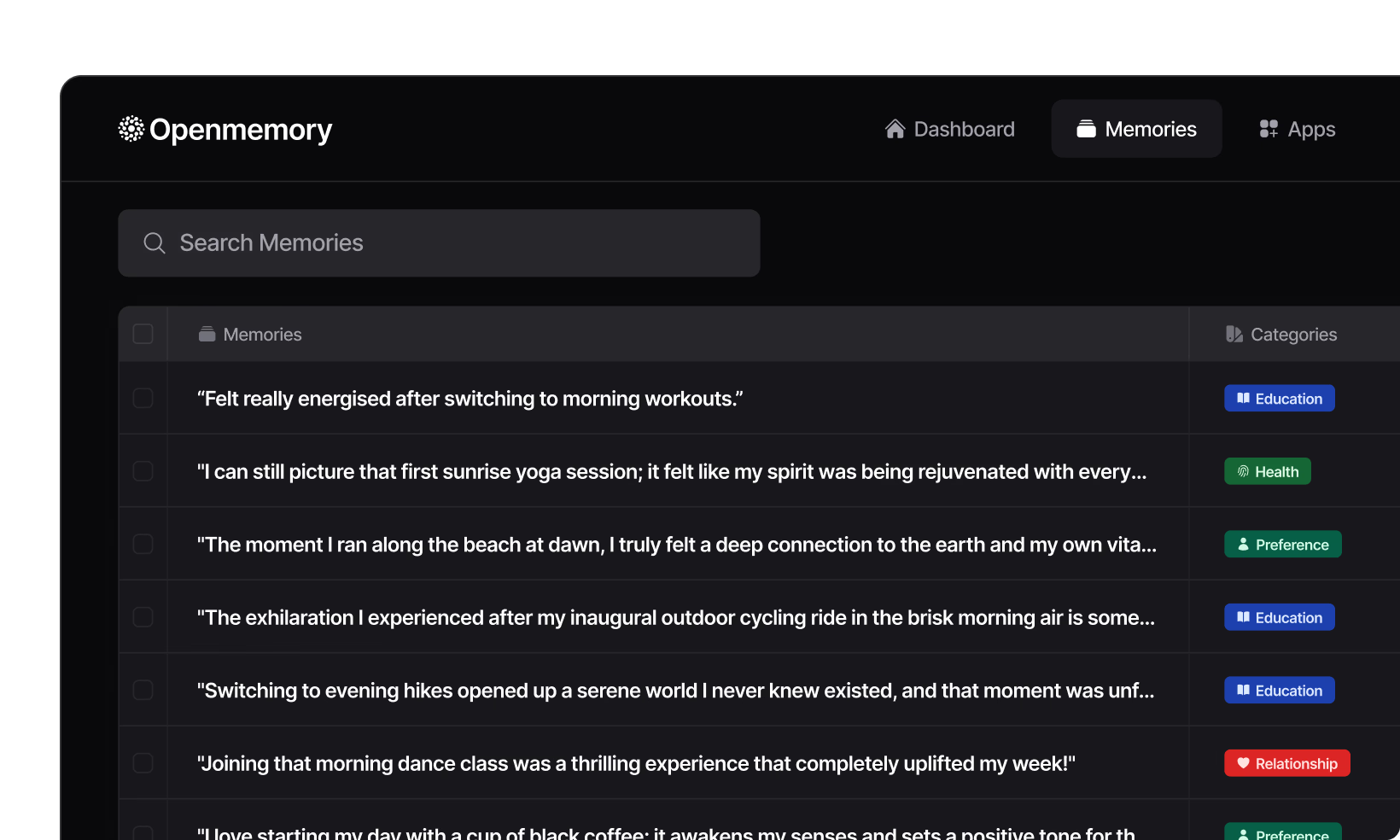Click the Memories column header icon
1400x840 pixels.
pos(207,335)
